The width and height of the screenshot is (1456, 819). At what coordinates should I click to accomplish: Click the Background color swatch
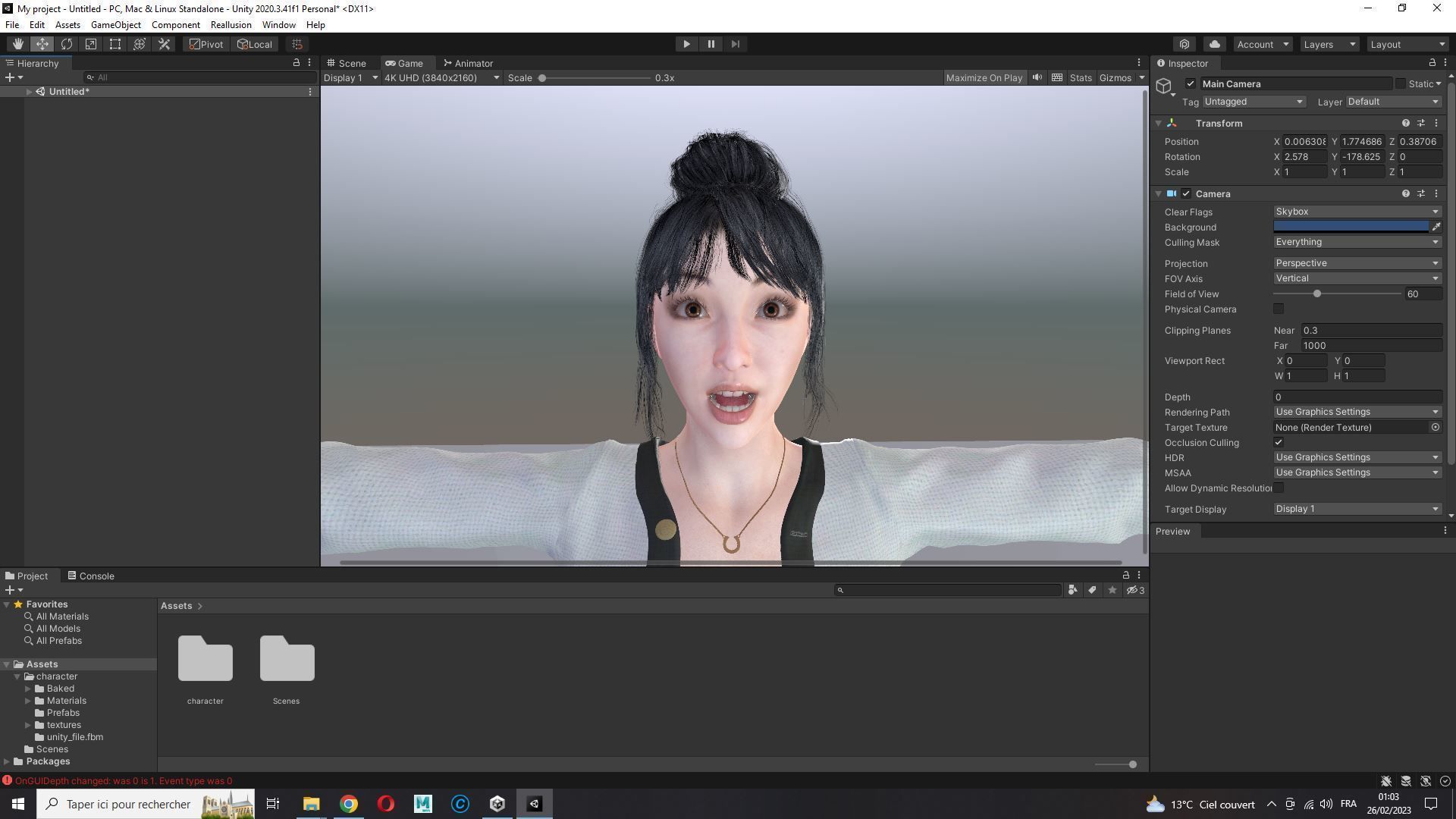click(x=1350, y=227)
